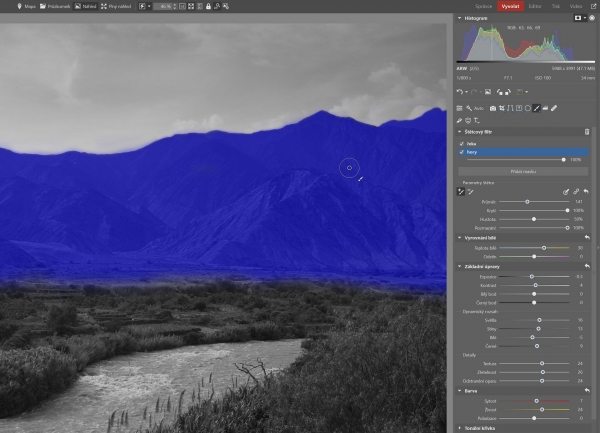The width and height of the screenshot is (600, 433).
Task: Delete the brush filter with trash icon
Action: point(587,132)
